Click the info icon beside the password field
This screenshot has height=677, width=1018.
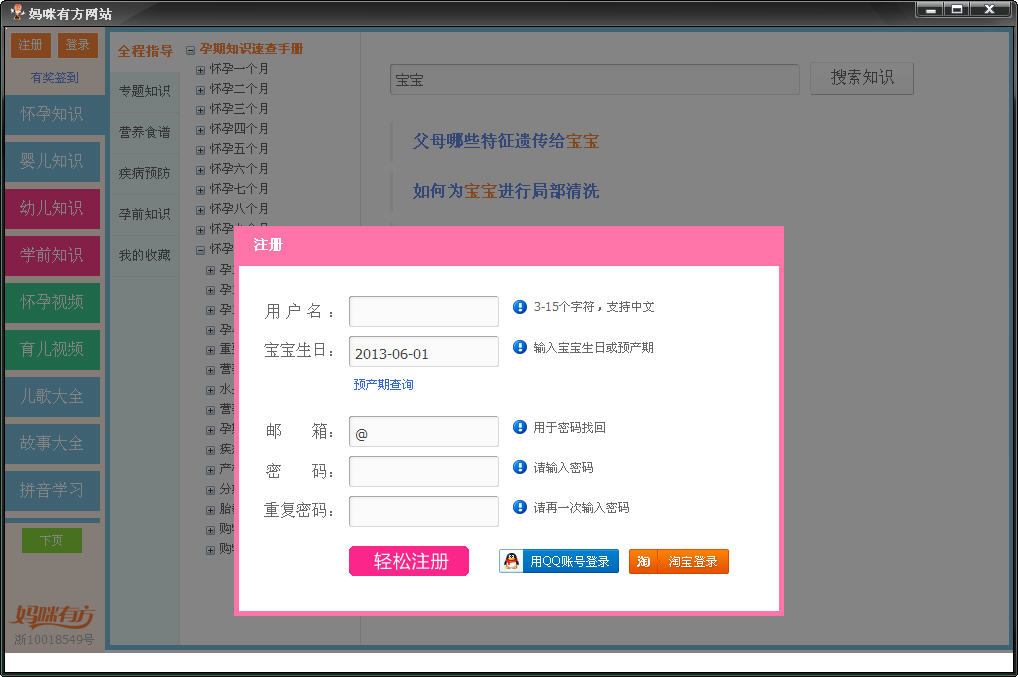[520, 467]
